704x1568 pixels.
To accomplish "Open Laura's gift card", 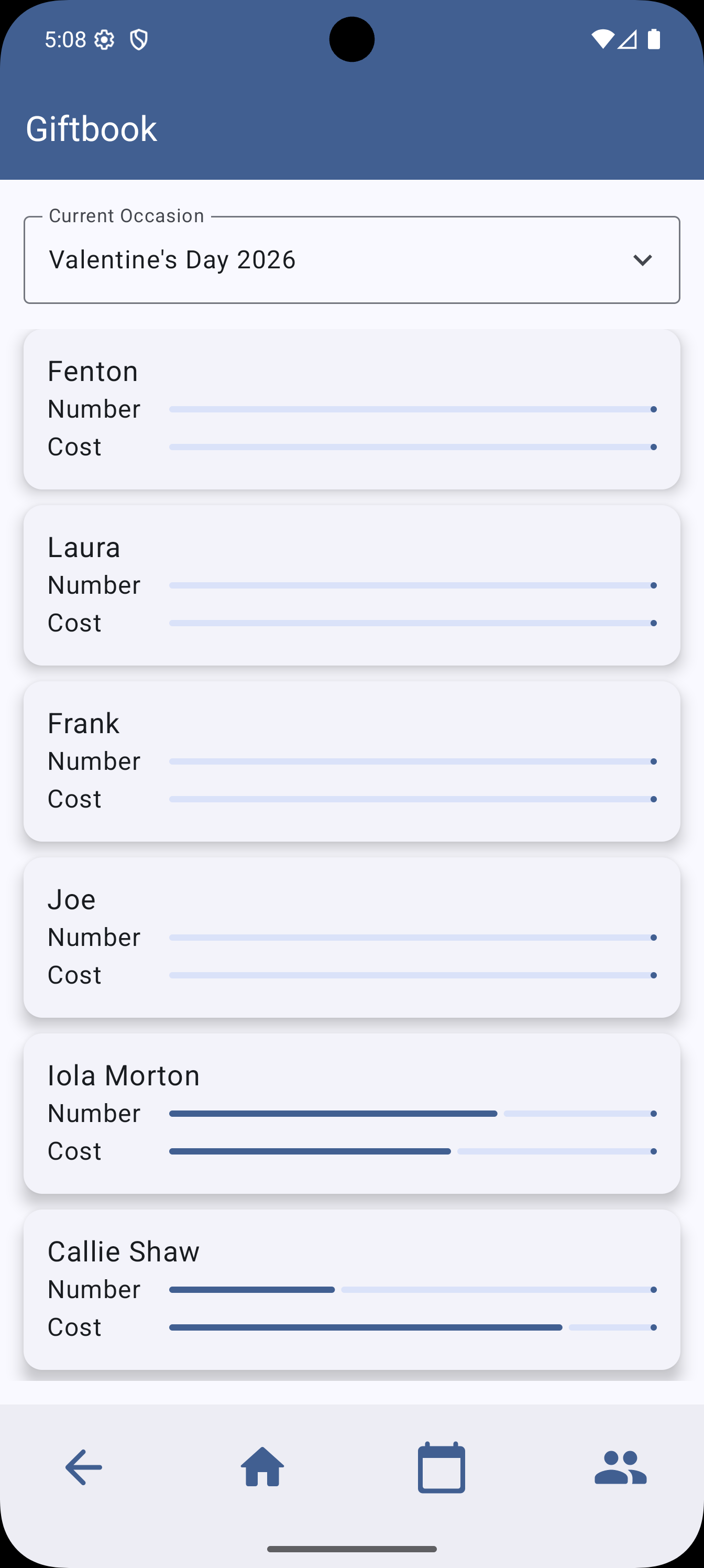I will pyautogui.click(x=351, y=585).
